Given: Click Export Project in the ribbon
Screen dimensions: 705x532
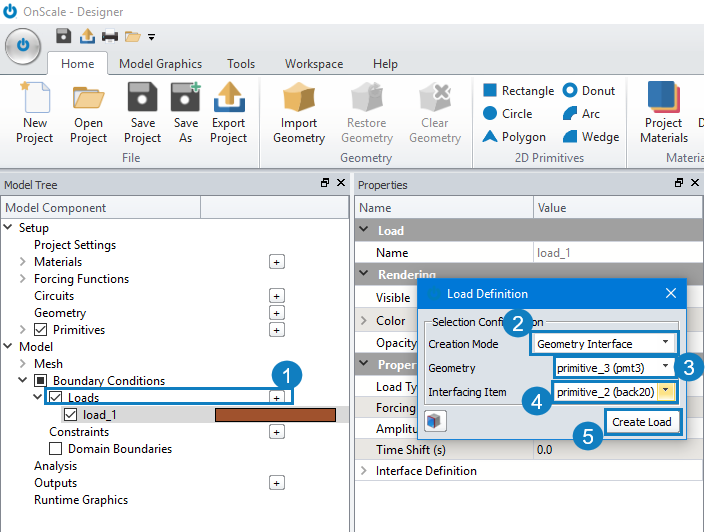Looking at the screenshot, I should tap(229, 113).
